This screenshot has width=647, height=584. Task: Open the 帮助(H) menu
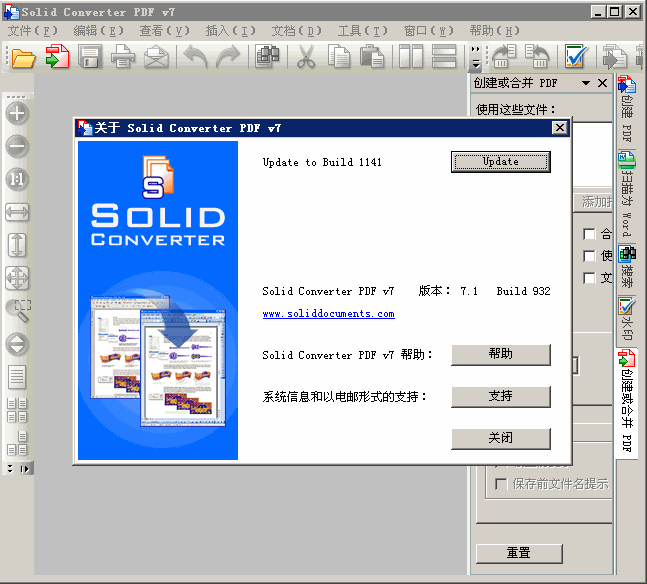coord(495,31)
